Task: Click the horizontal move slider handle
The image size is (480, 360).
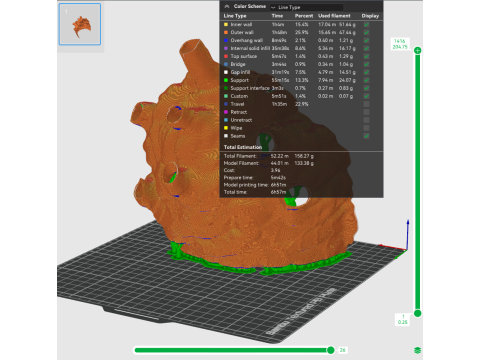Action: click(331, 350)
